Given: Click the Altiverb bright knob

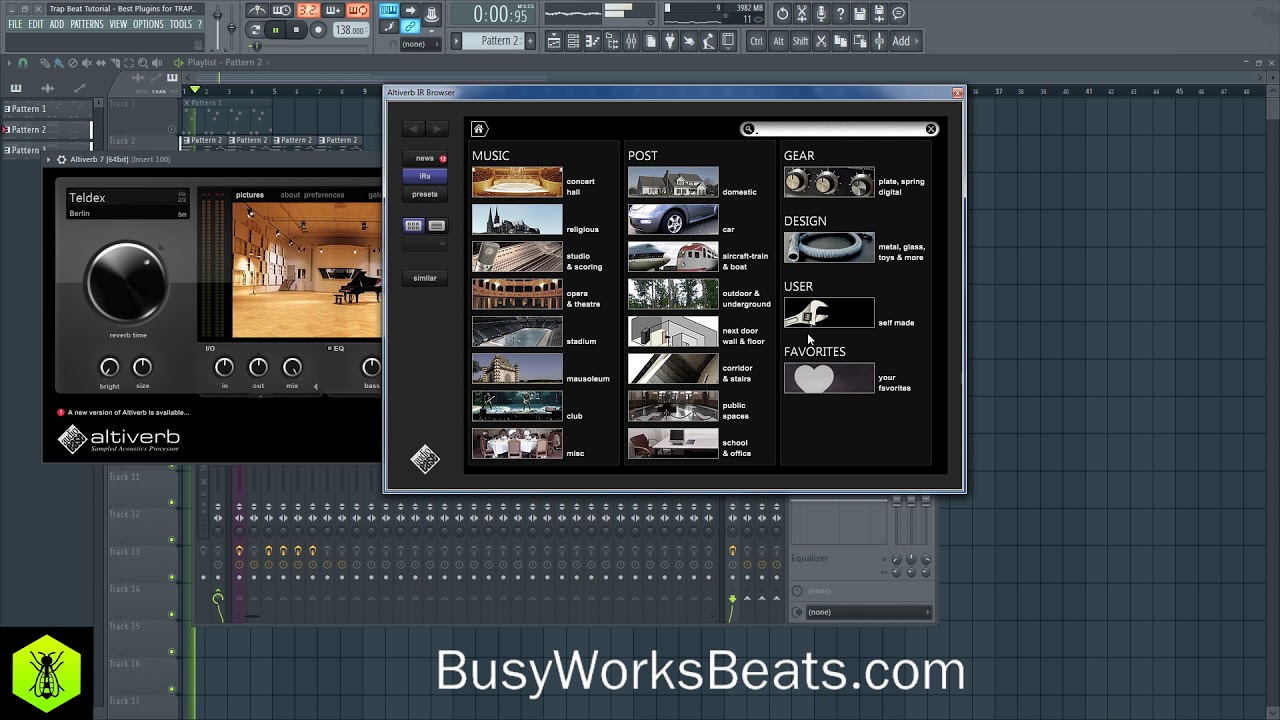Looking at the screenshot, I should 110,368.
